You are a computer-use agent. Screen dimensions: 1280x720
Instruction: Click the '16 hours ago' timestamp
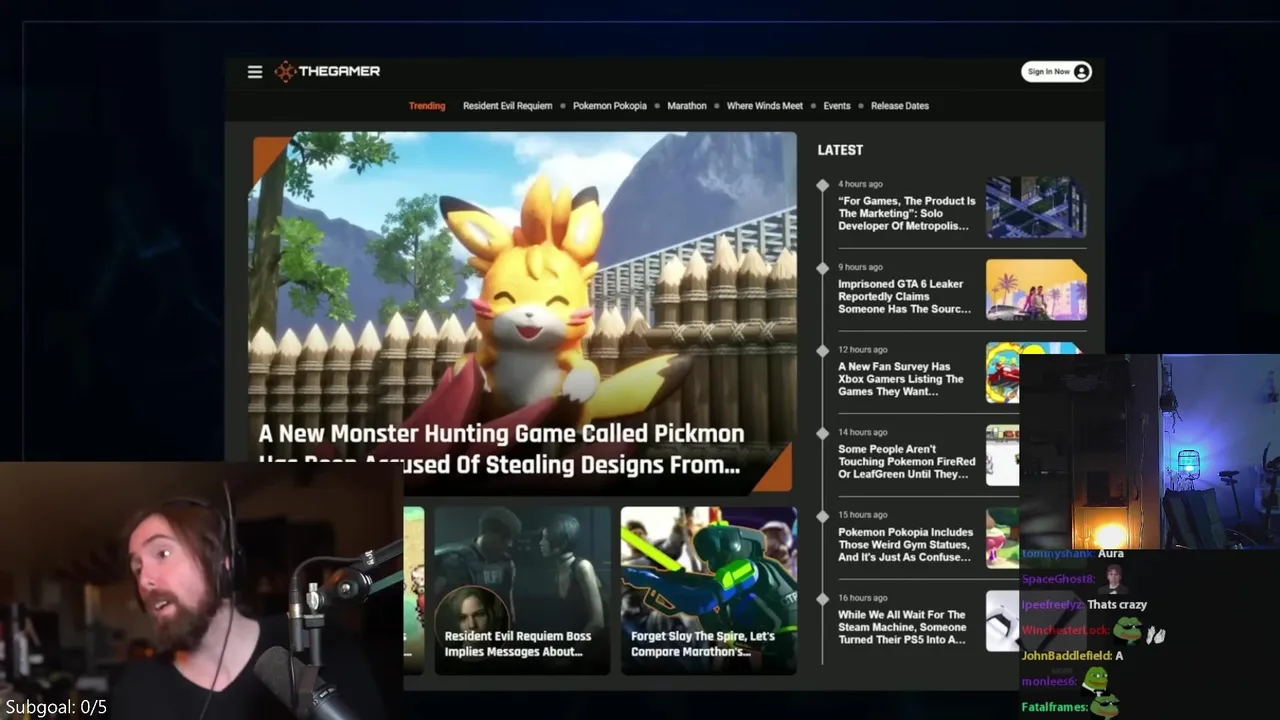pos(862,598)
